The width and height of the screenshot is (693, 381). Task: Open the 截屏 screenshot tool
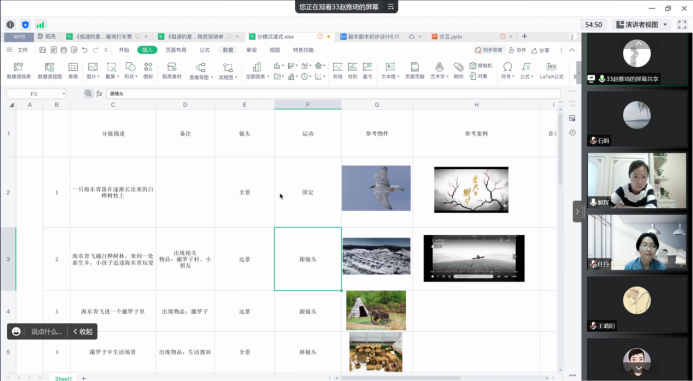tap(112, 71)
